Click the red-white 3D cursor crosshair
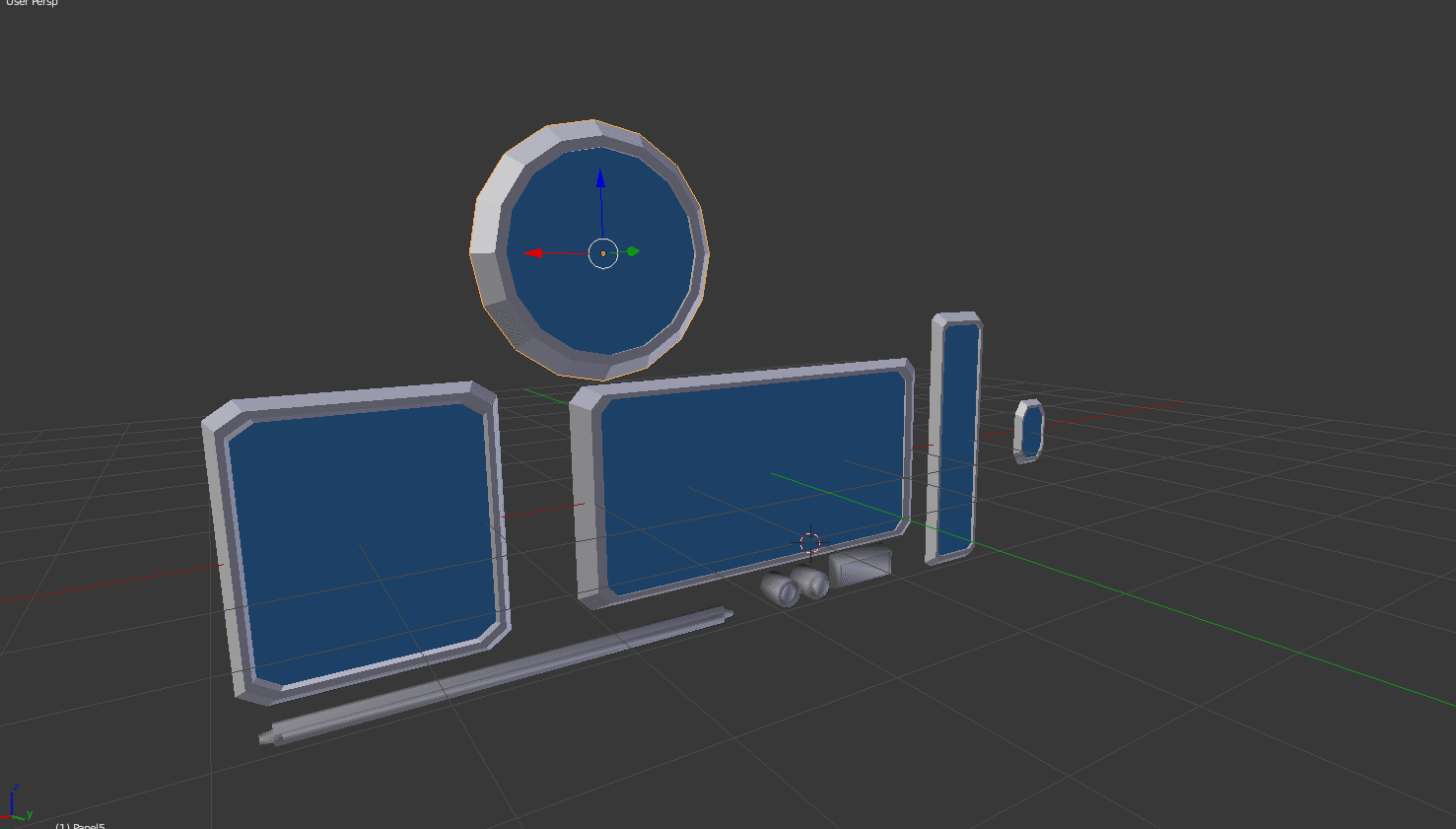The image size is (1456, 829). click(x=810, y=543)
